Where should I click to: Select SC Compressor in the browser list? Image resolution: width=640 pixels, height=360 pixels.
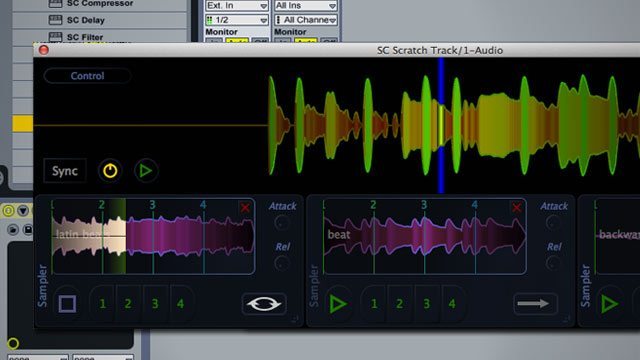click(100, 4)
